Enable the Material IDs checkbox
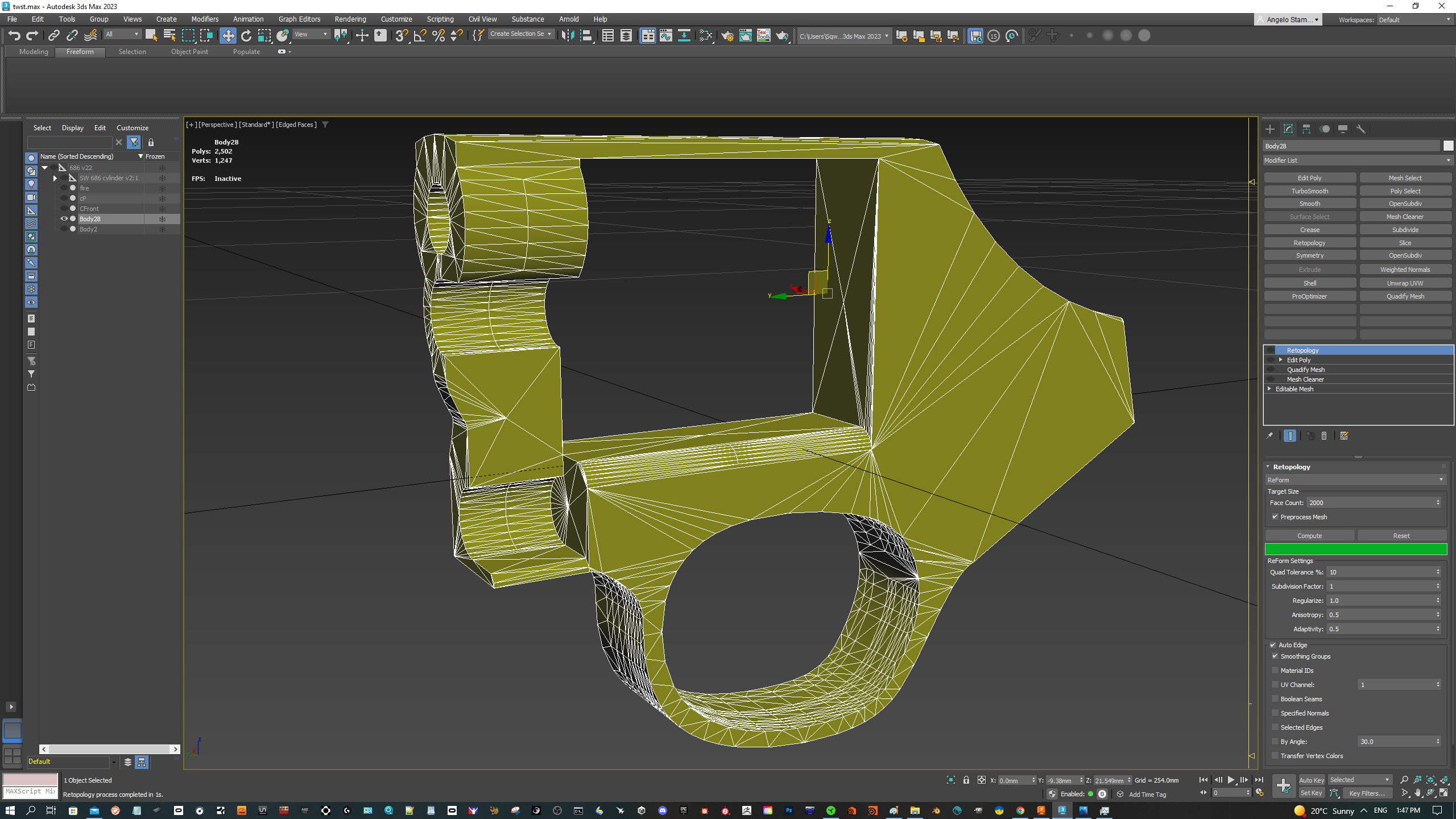 1275,670
